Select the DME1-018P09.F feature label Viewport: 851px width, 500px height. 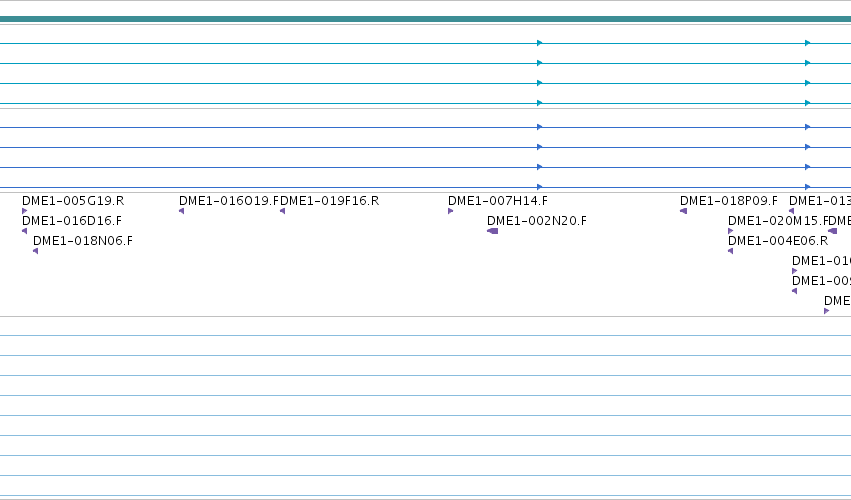pos(729,201)
